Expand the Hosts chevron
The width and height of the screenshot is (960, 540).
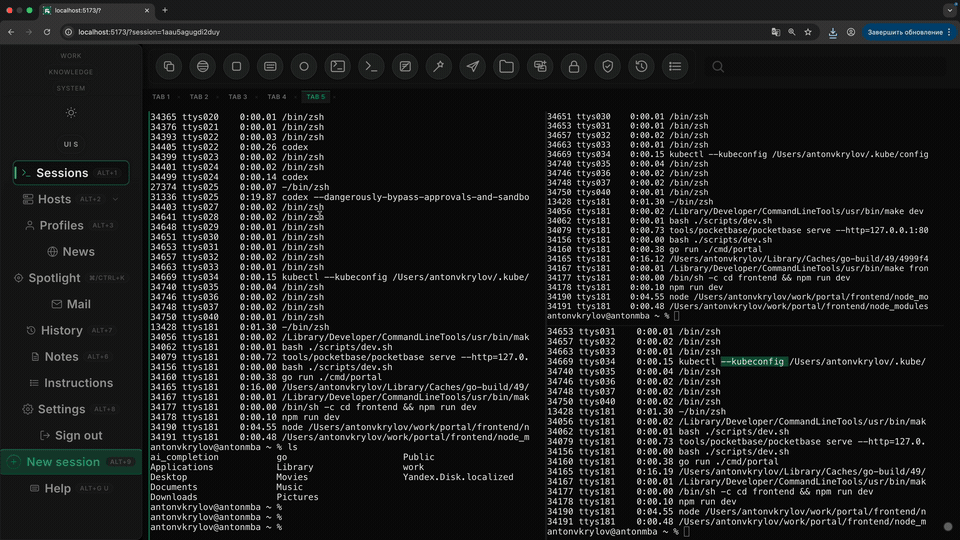[115, 199]
